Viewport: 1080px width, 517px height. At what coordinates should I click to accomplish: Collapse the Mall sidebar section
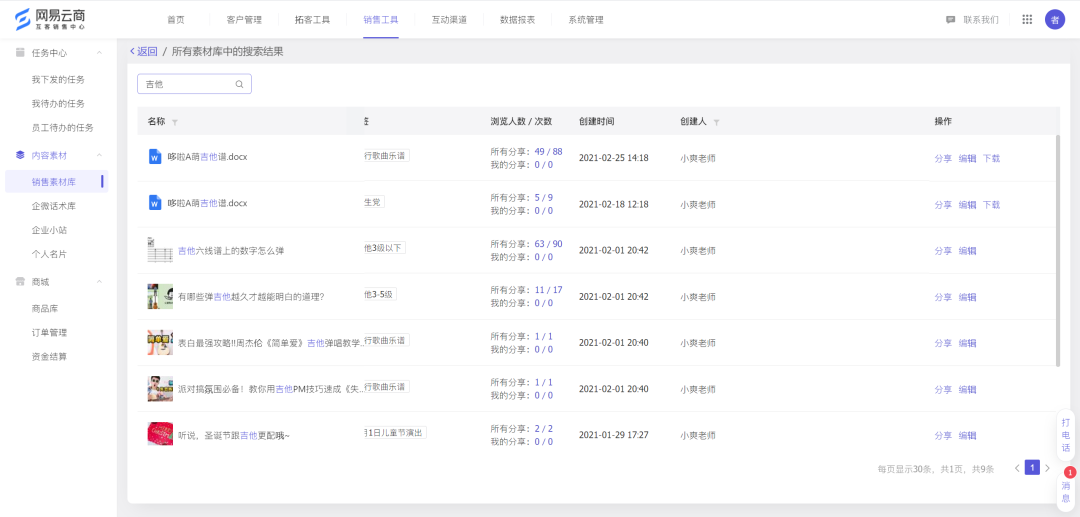tap(99, 282)
